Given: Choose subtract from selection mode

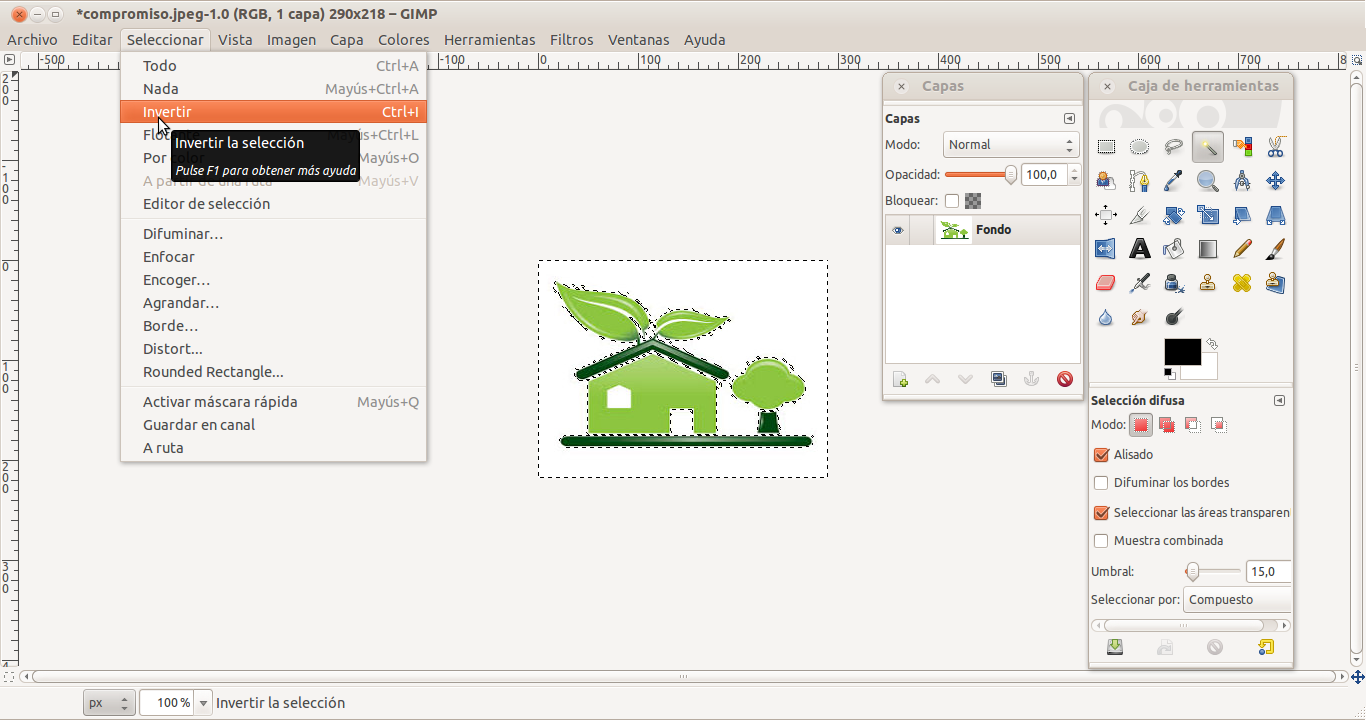Looking at the screenshot, I should [1193, 425].
